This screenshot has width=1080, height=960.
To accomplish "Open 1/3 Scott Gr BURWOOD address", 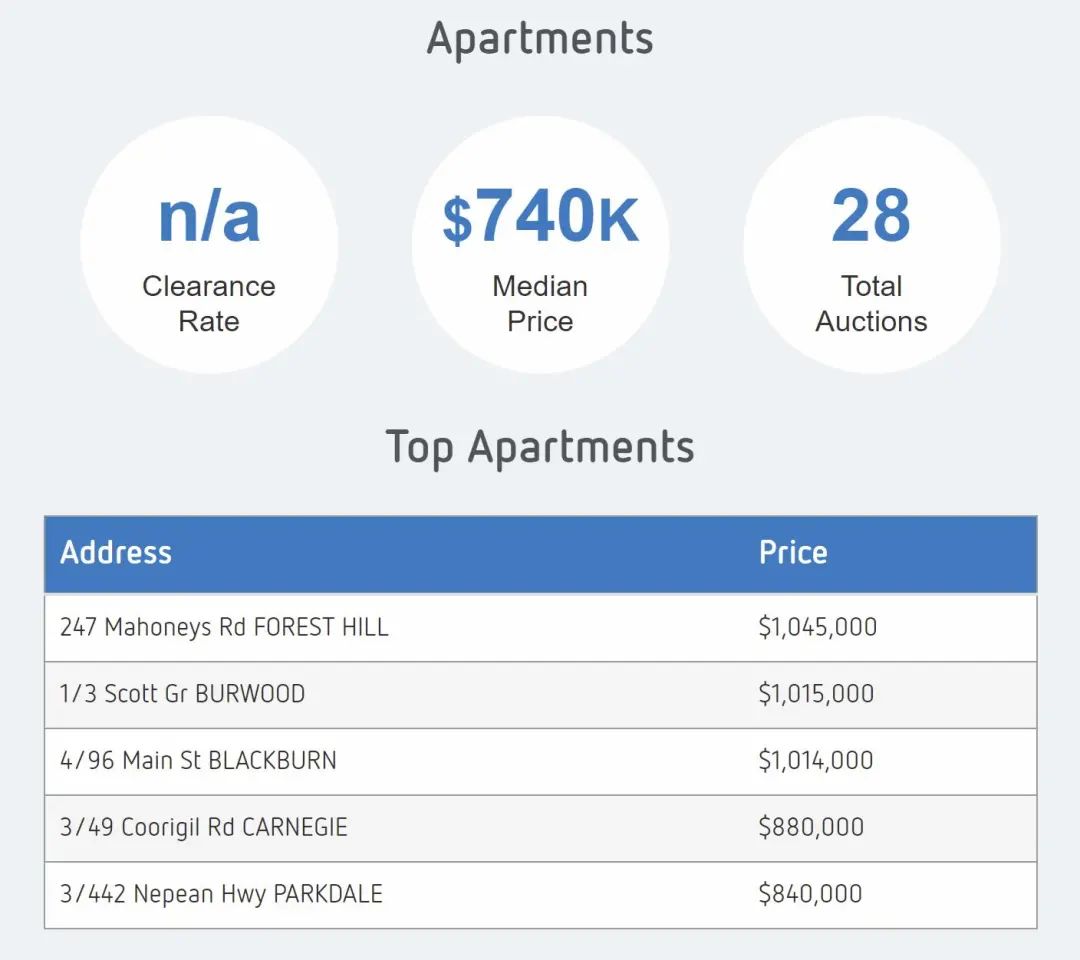I will click(183, 693).
